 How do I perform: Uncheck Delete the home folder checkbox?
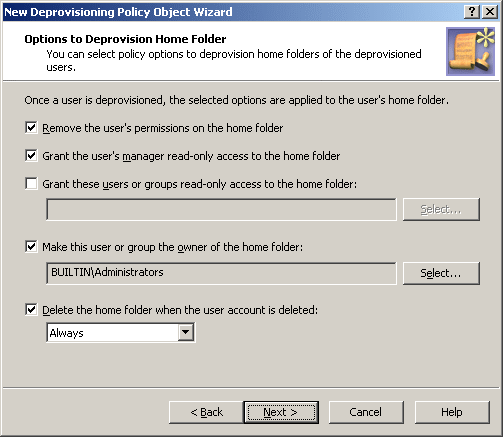[31, 309]
